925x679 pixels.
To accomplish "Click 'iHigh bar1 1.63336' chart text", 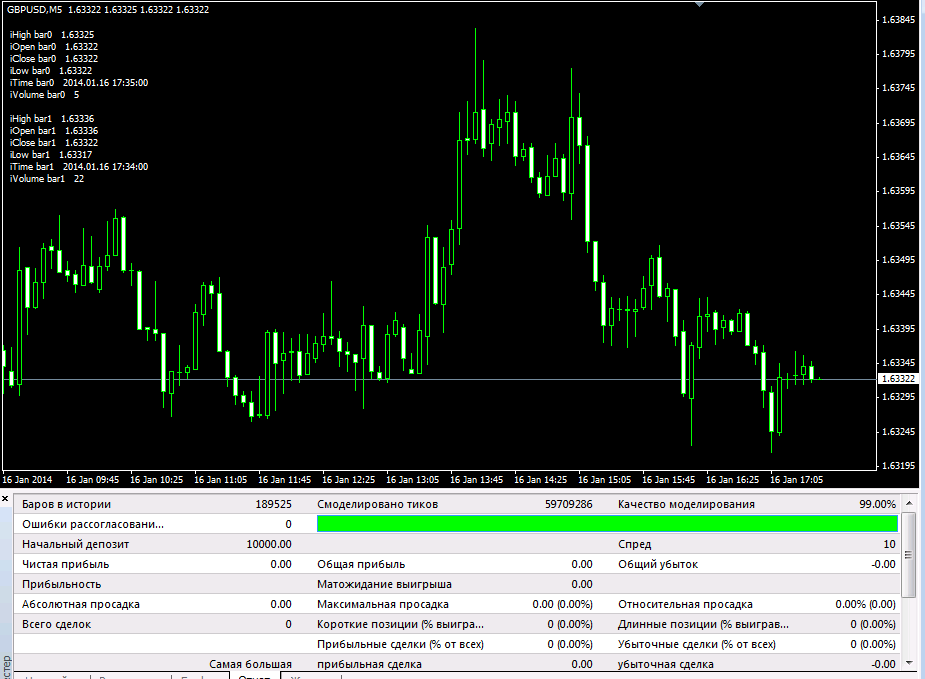I will tap(52, 119).
